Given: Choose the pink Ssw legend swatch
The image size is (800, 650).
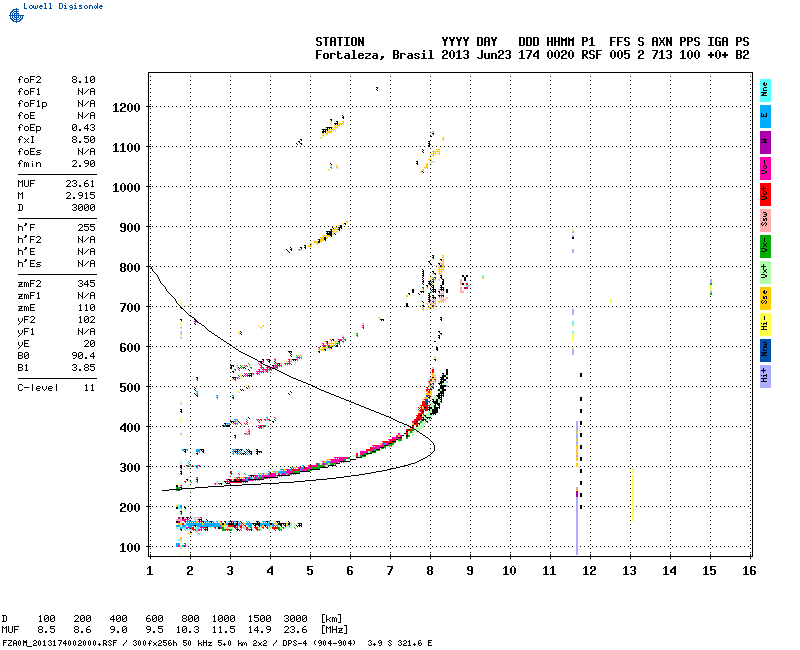Looking at the screenshot, I should tap(765, 220).
